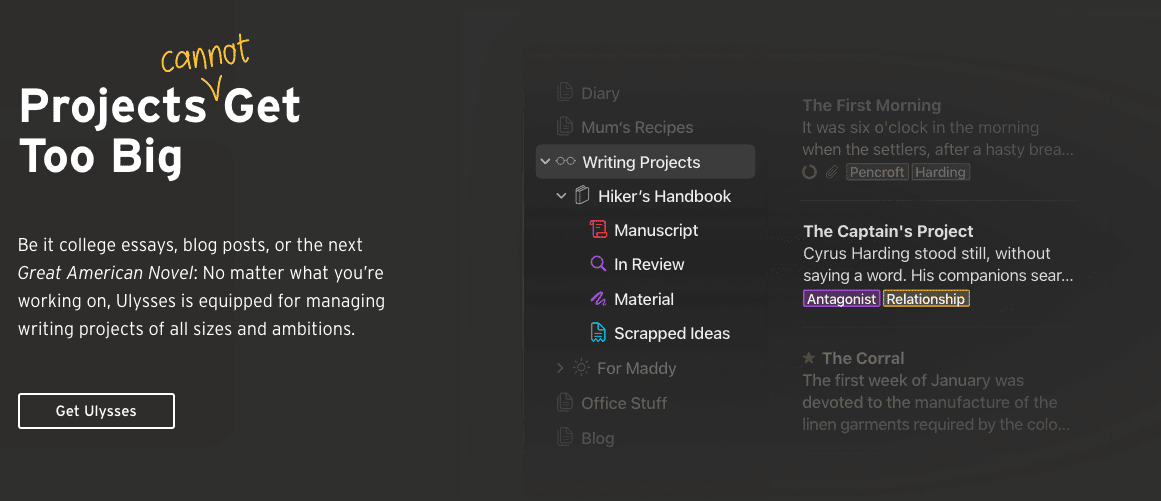Click the Pencroft keyword tag

(x=876, y=172)
